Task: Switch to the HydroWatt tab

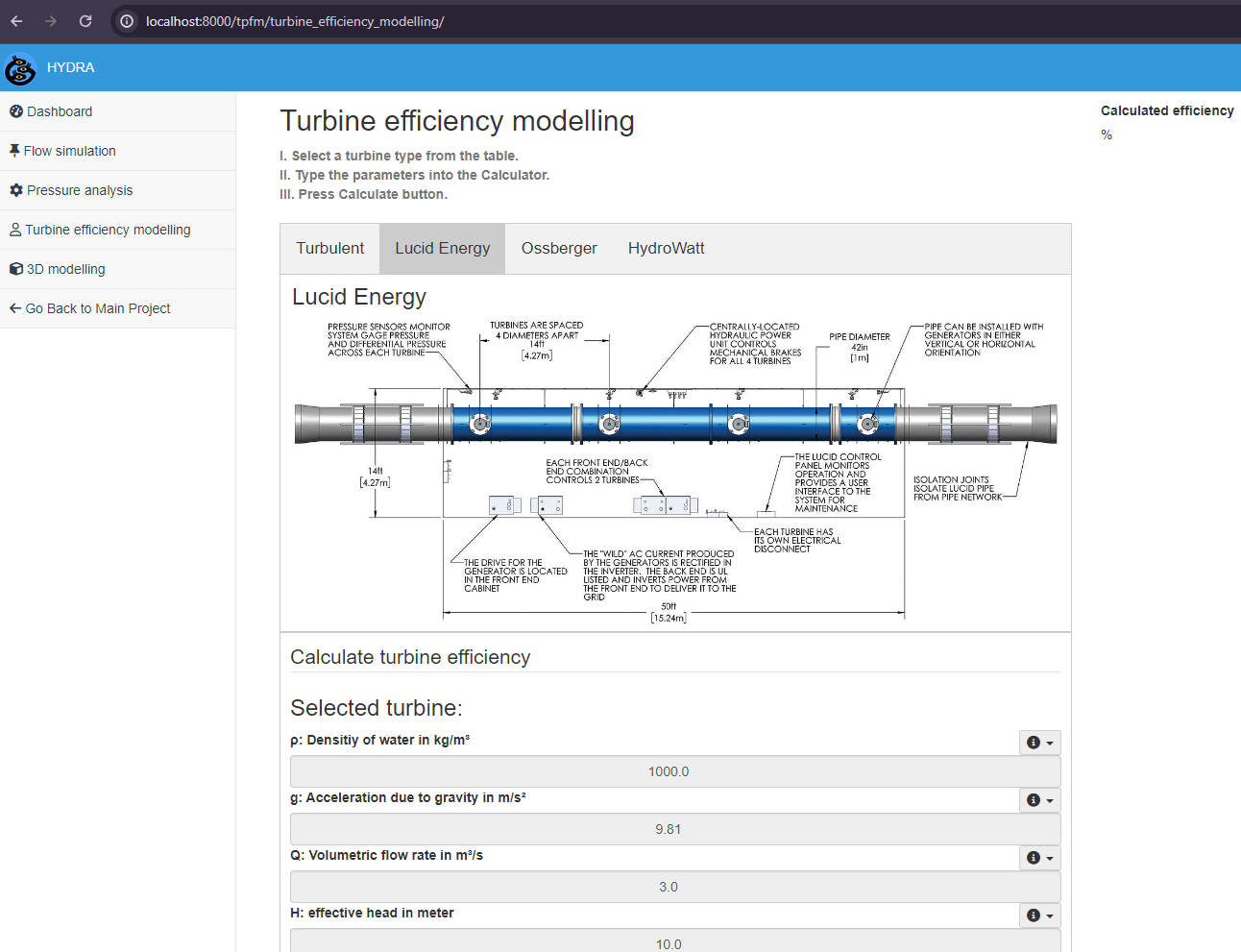Action: tap(667, 249)
